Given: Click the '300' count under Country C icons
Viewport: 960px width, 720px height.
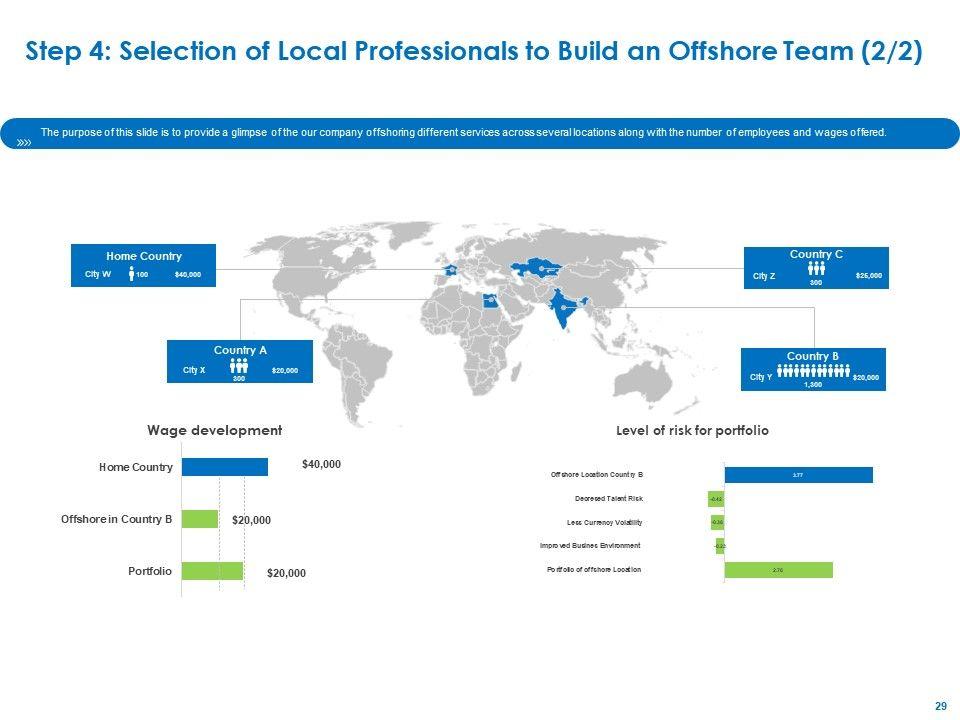Looking at the screenshot, I should pyautogui.click(x=816, y=282).
